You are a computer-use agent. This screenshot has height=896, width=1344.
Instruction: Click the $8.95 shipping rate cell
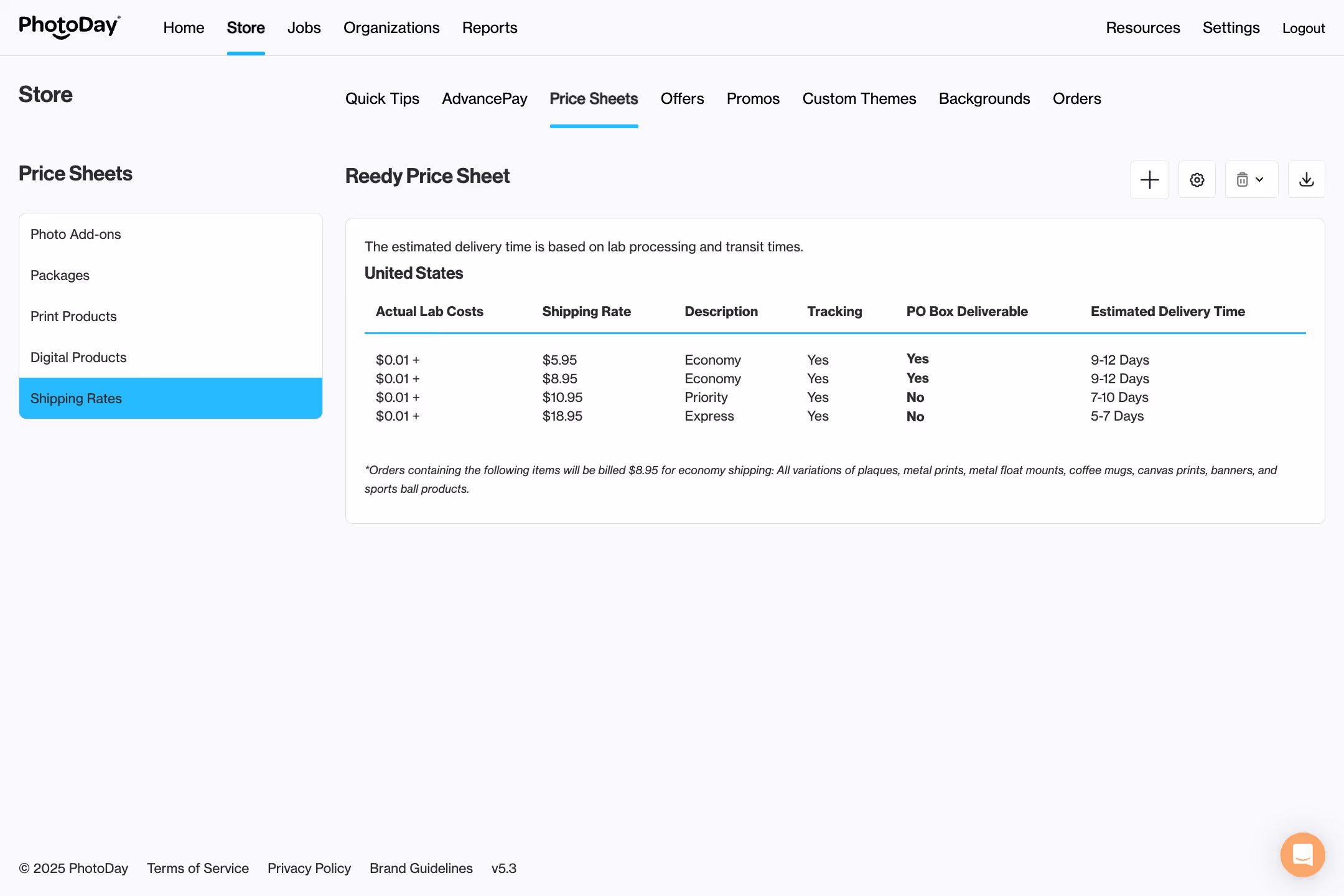(559, 378)
